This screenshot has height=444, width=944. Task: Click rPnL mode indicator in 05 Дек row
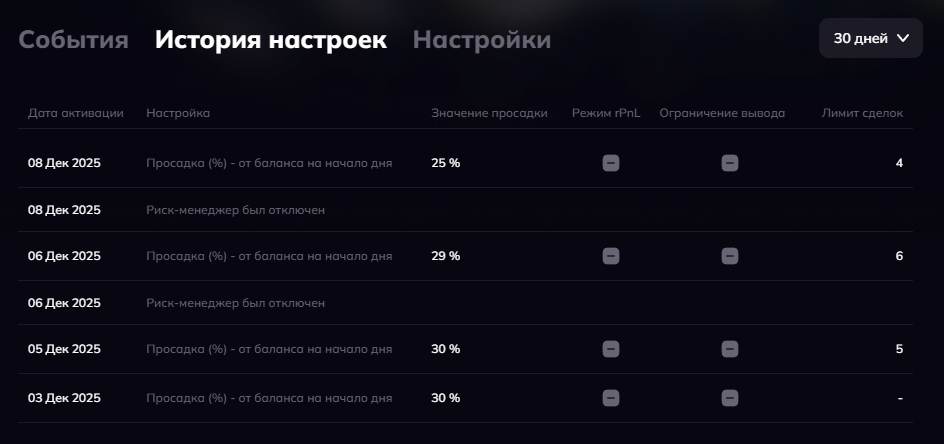611,349
